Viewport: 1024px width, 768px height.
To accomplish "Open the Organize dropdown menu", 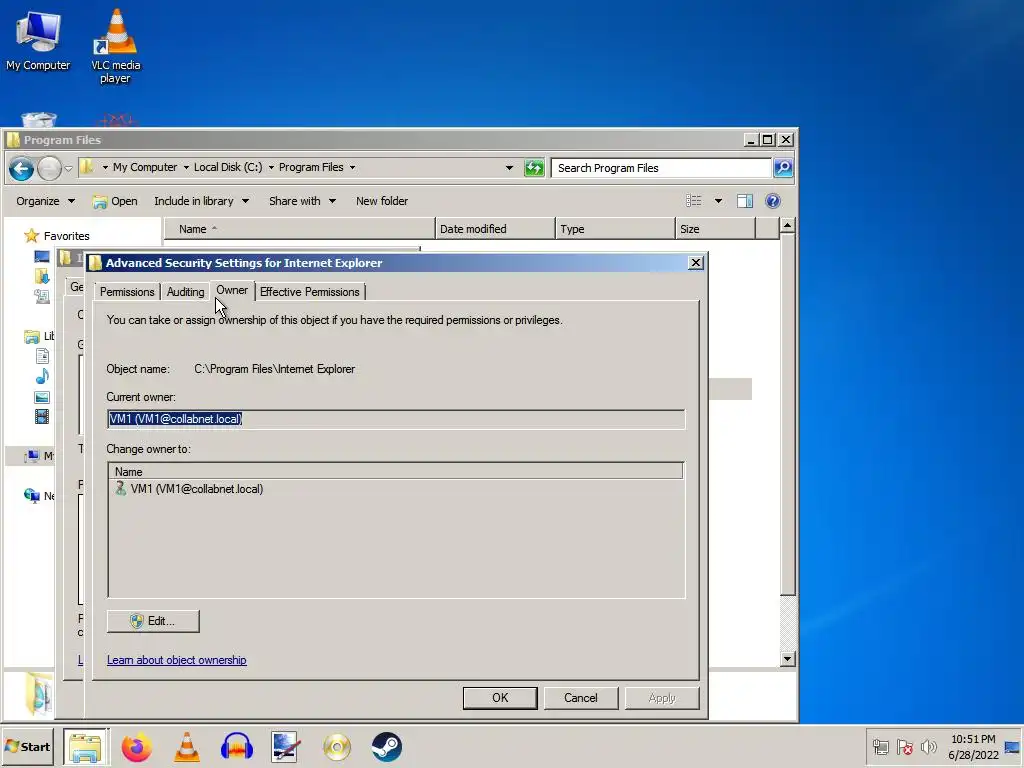I will click(45, 201).
